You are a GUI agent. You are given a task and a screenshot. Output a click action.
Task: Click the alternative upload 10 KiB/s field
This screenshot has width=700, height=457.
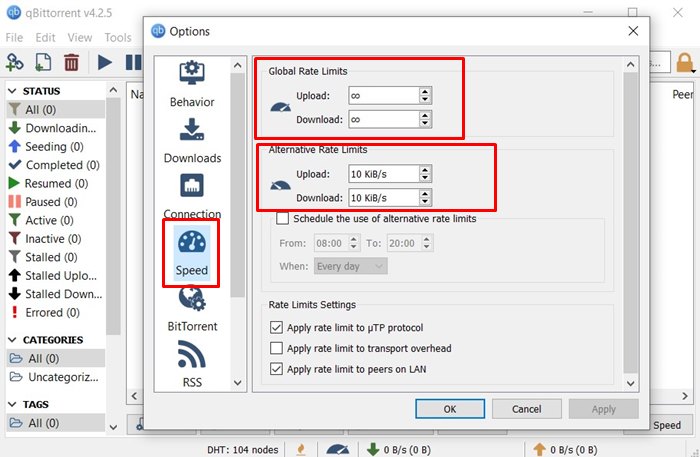pyautogui.click(x=384, y=174)
